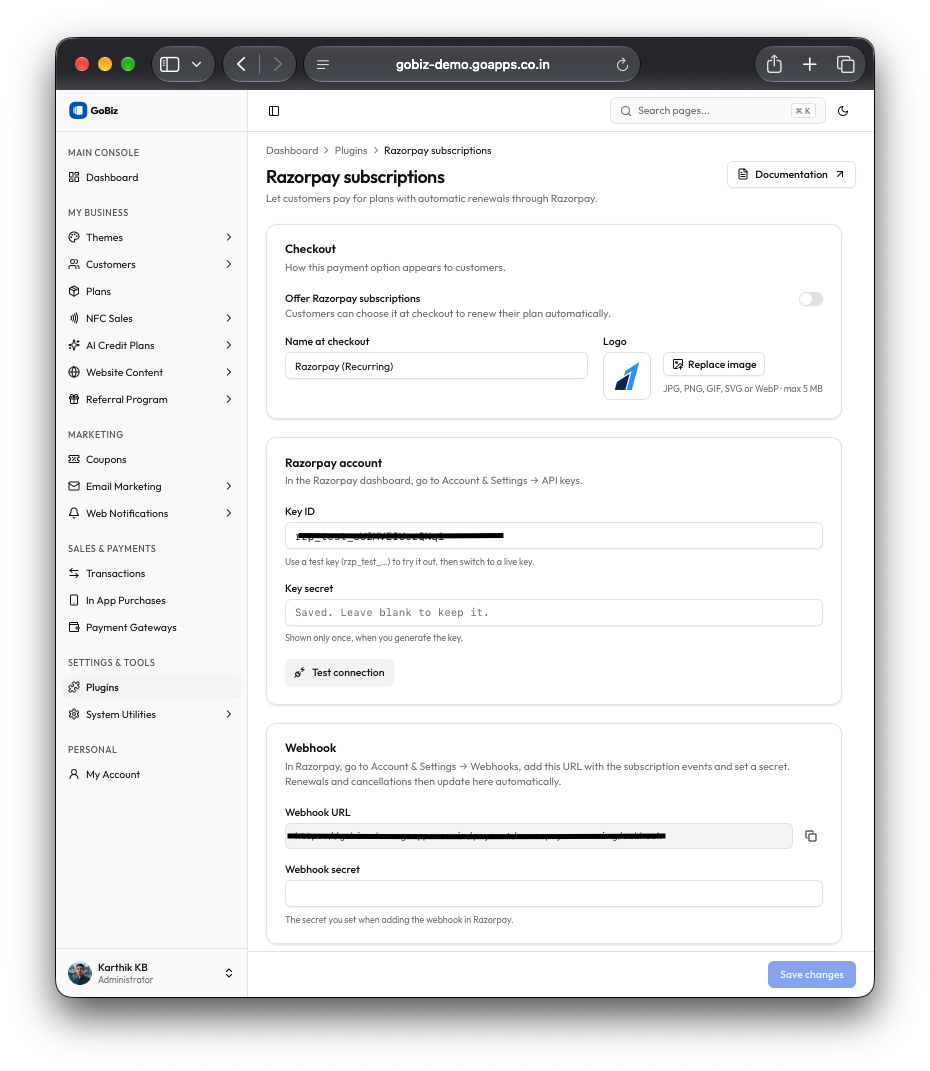The width and height of the screenshot is (930, 1071).
Task: Click Test connection button
Action: click(x=339, y=673)
